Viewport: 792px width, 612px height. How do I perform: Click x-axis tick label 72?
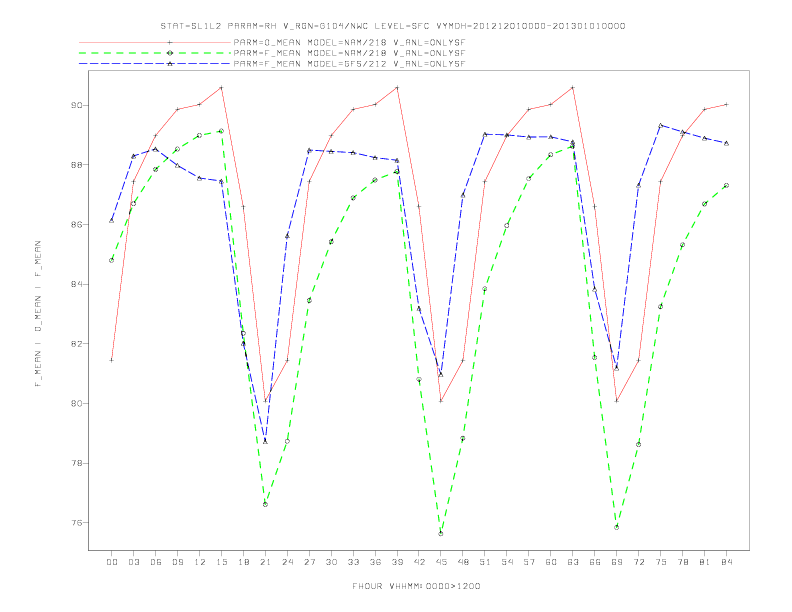click(x=638, y=562)
